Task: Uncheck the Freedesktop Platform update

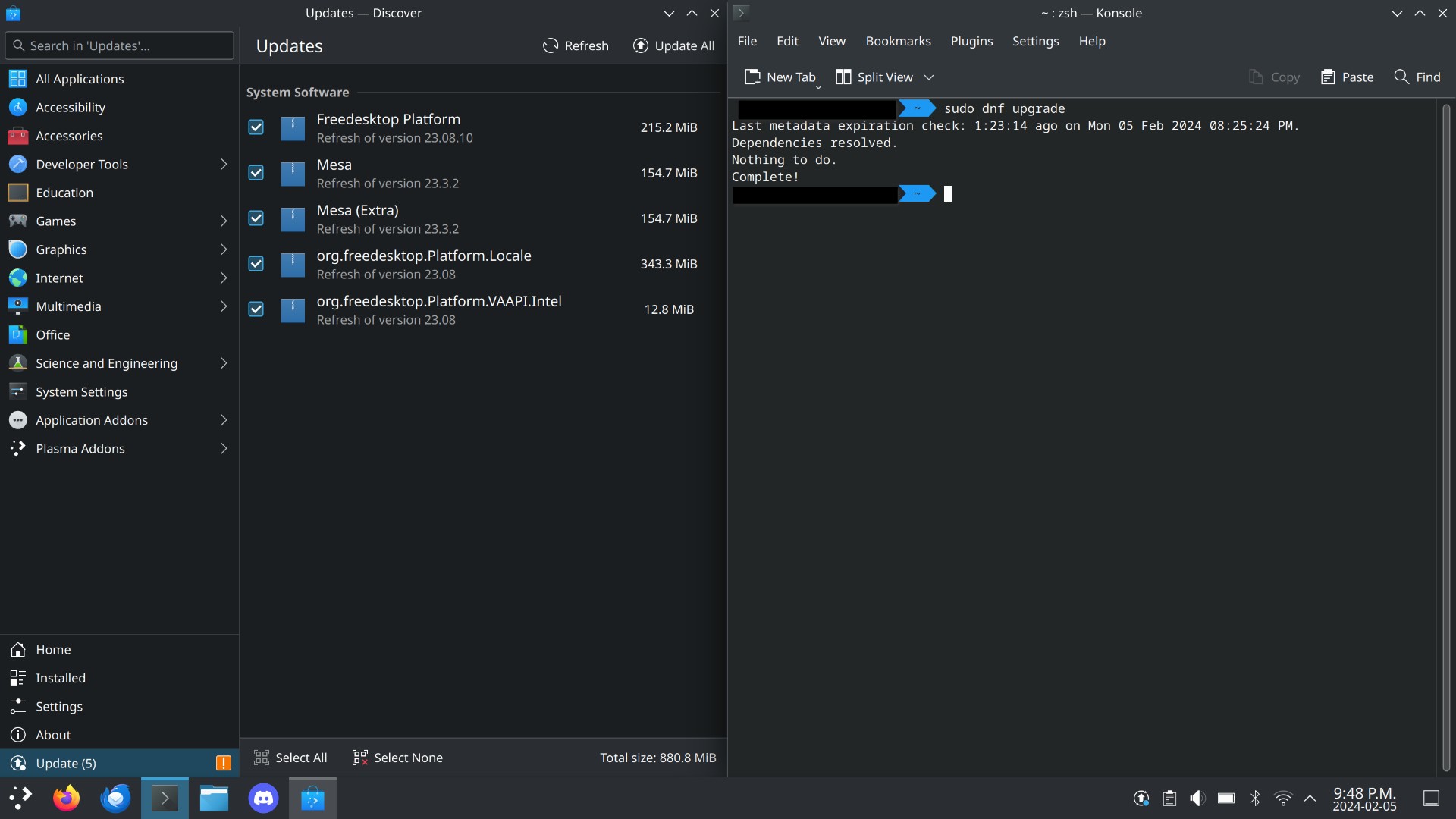Action: pyautogui.click(x=256, y=127)
